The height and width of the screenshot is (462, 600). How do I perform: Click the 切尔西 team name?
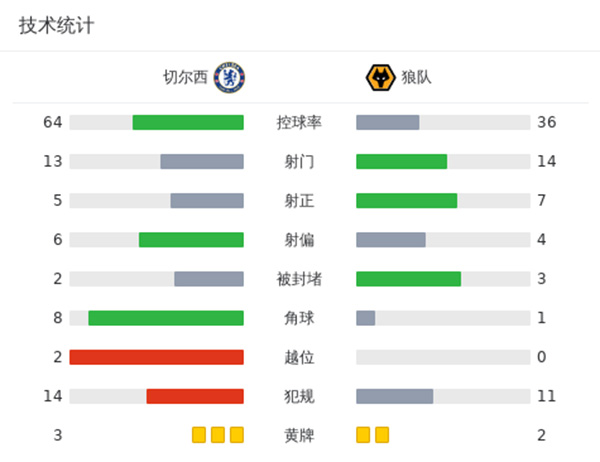tap(186, 77)
